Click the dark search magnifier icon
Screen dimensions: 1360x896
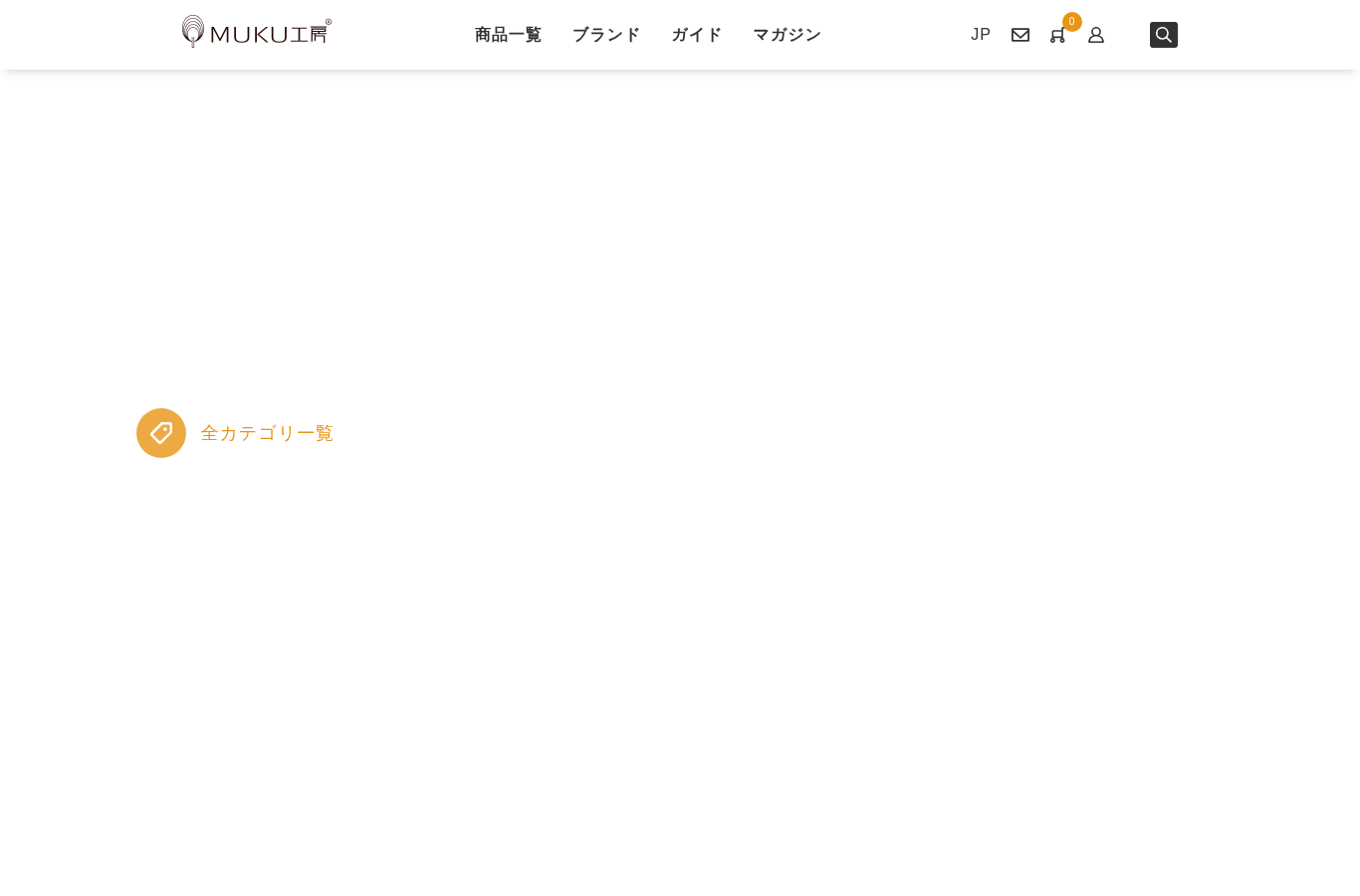tap(1164, 35)
